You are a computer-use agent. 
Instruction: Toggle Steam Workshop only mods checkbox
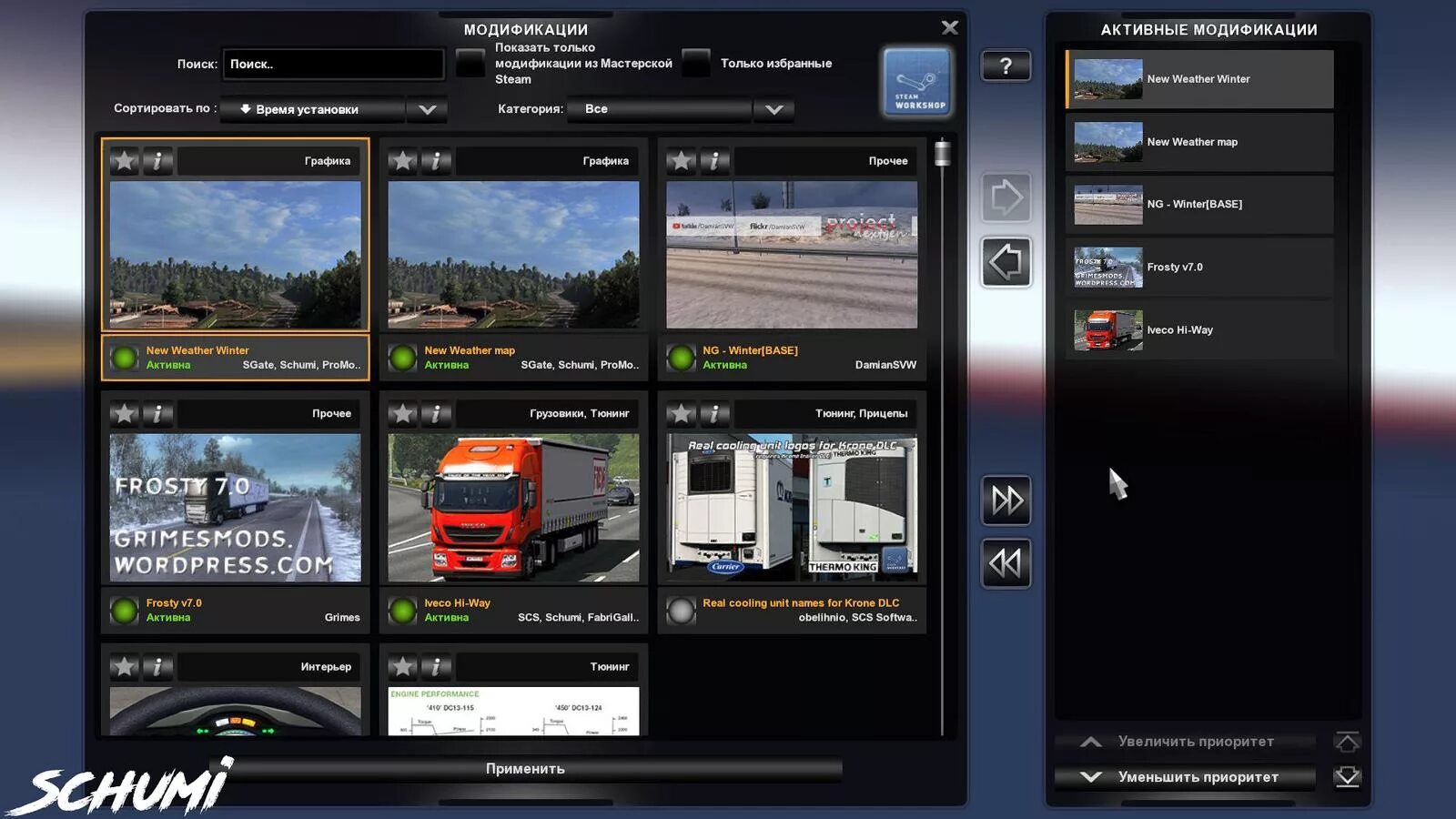(470, 63)
